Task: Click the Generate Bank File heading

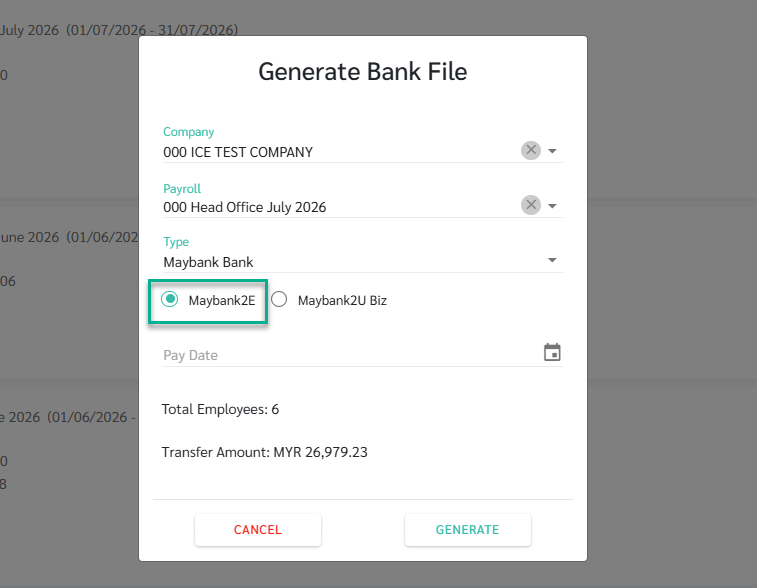Action: pyautogui.click(x=363, y=71)
